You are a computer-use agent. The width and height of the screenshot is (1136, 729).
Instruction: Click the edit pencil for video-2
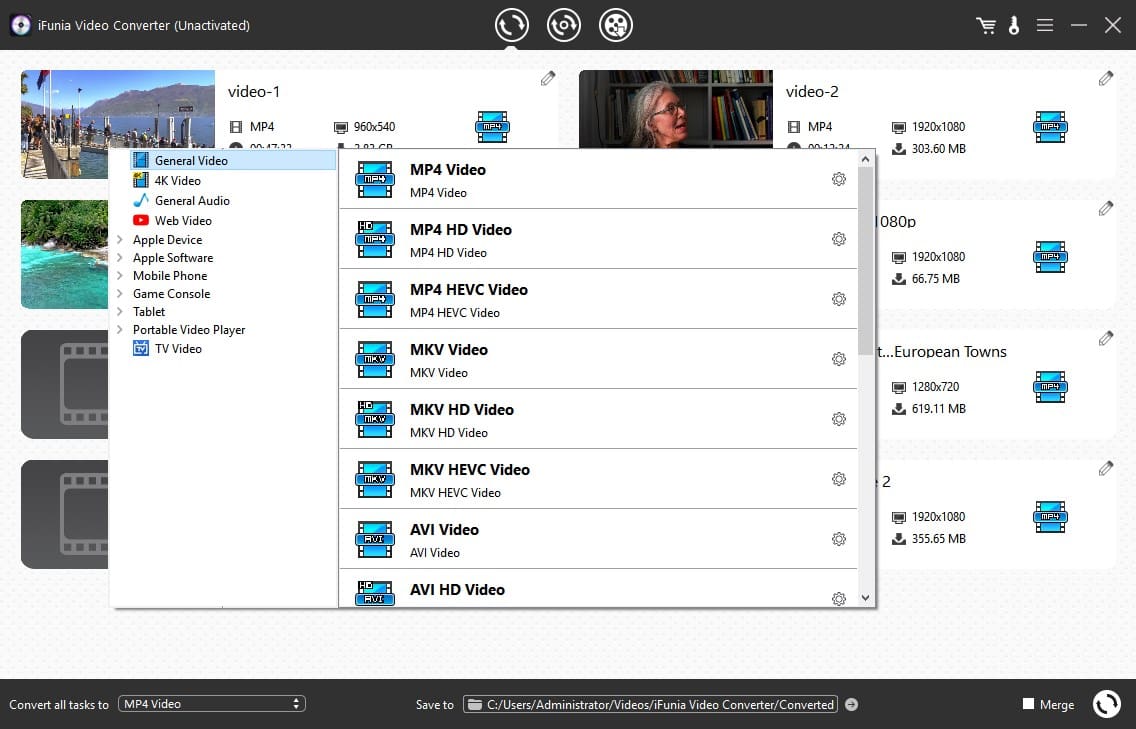(x=1105, y=79)
